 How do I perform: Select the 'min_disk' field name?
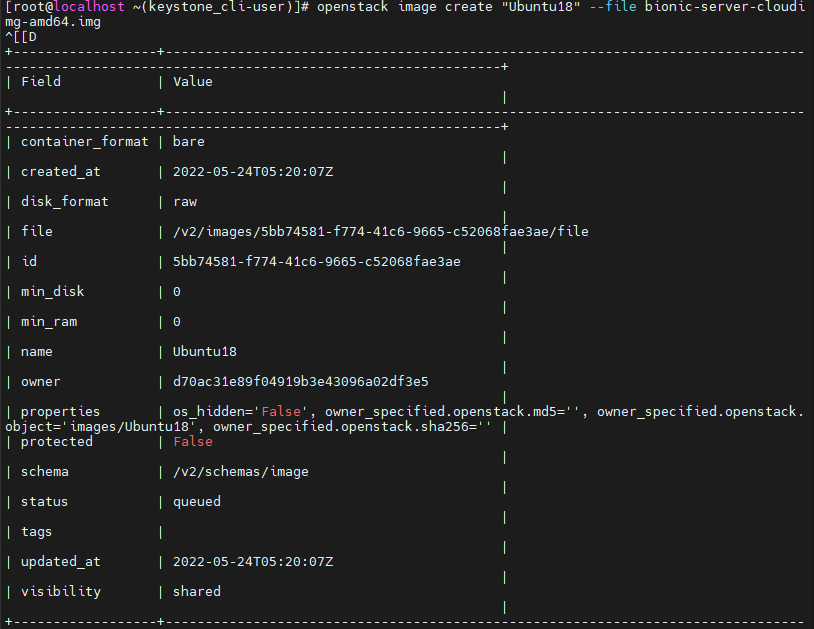point(52,292)
